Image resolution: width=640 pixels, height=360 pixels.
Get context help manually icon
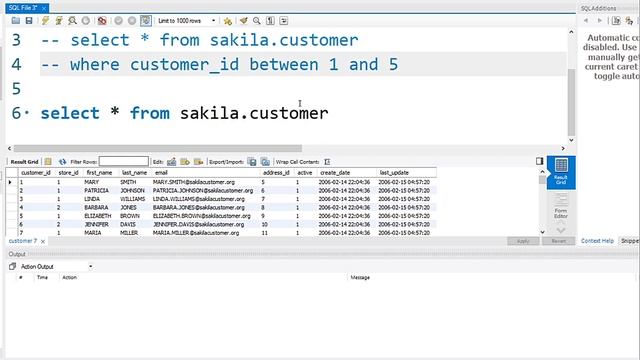[x=629, y=20]
